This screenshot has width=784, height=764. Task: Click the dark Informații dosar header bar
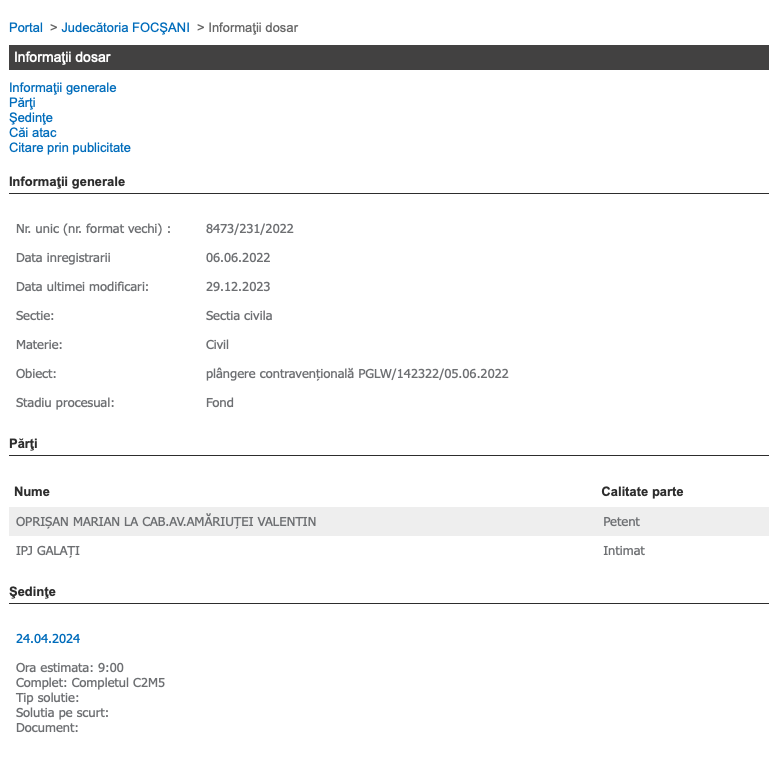(389, 58)
